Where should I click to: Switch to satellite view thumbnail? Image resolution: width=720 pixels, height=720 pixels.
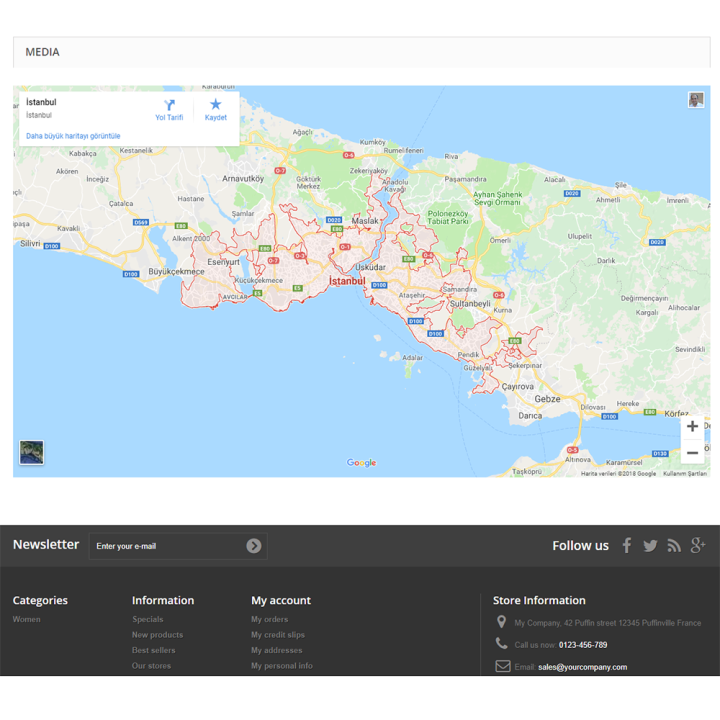coord(32,452)
